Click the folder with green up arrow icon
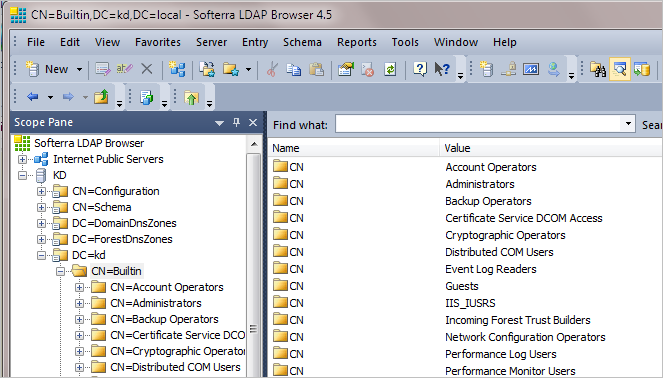This screenshot has width=663, height=378. [x=192, y=97]
